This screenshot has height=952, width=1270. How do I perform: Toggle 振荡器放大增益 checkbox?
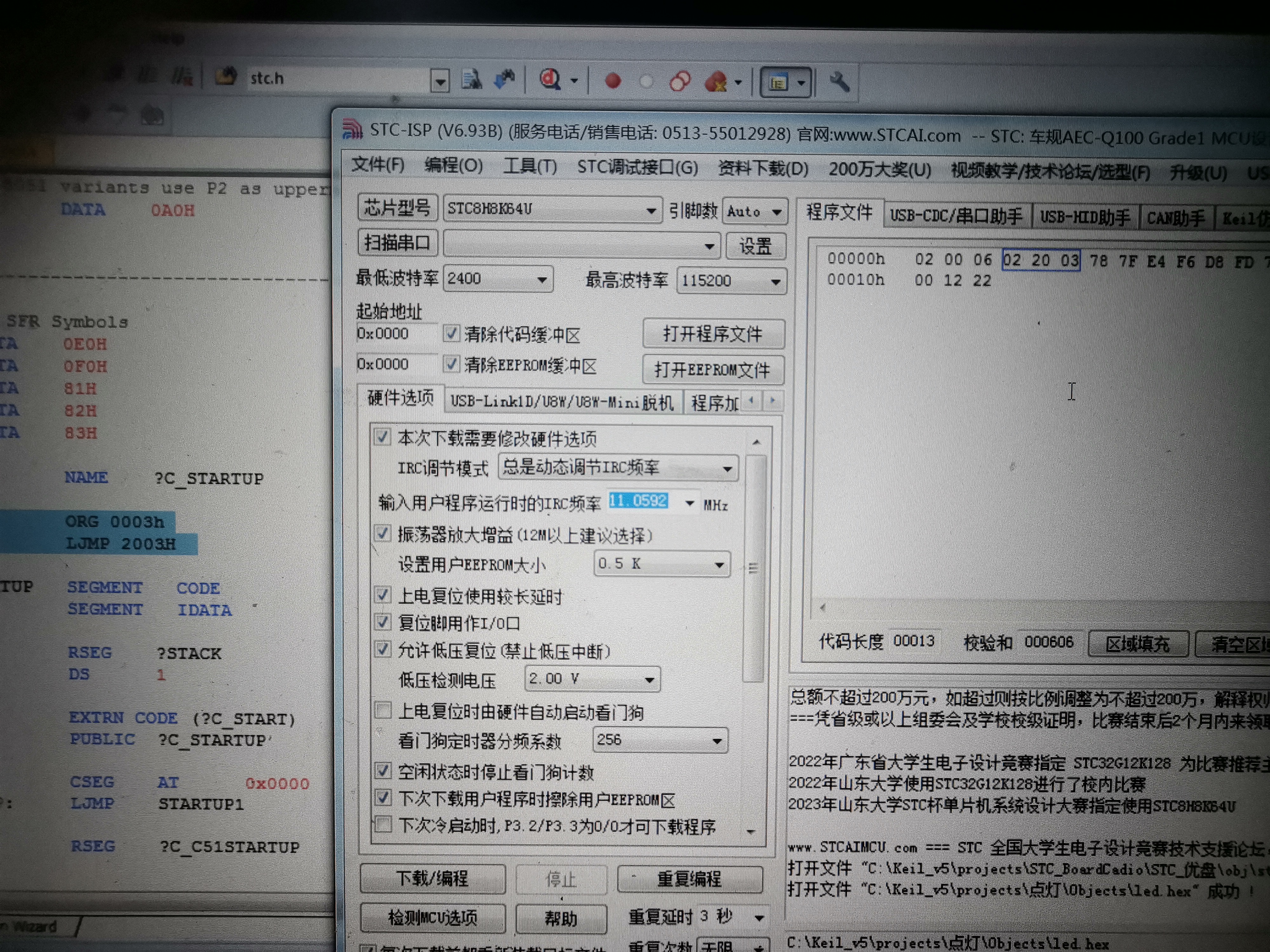pos(382,534)
